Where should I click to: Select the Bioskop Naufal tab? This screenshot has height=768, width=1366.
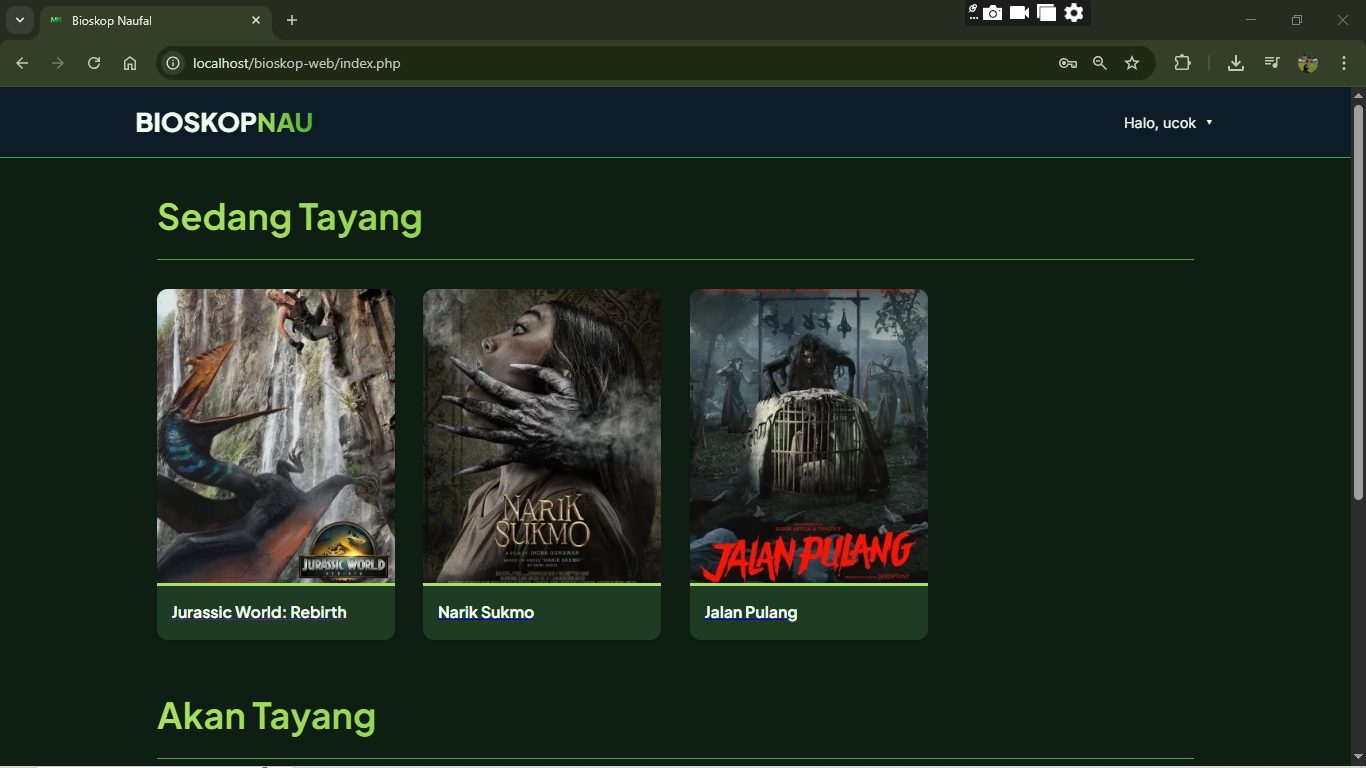click(x=140, y=20)
